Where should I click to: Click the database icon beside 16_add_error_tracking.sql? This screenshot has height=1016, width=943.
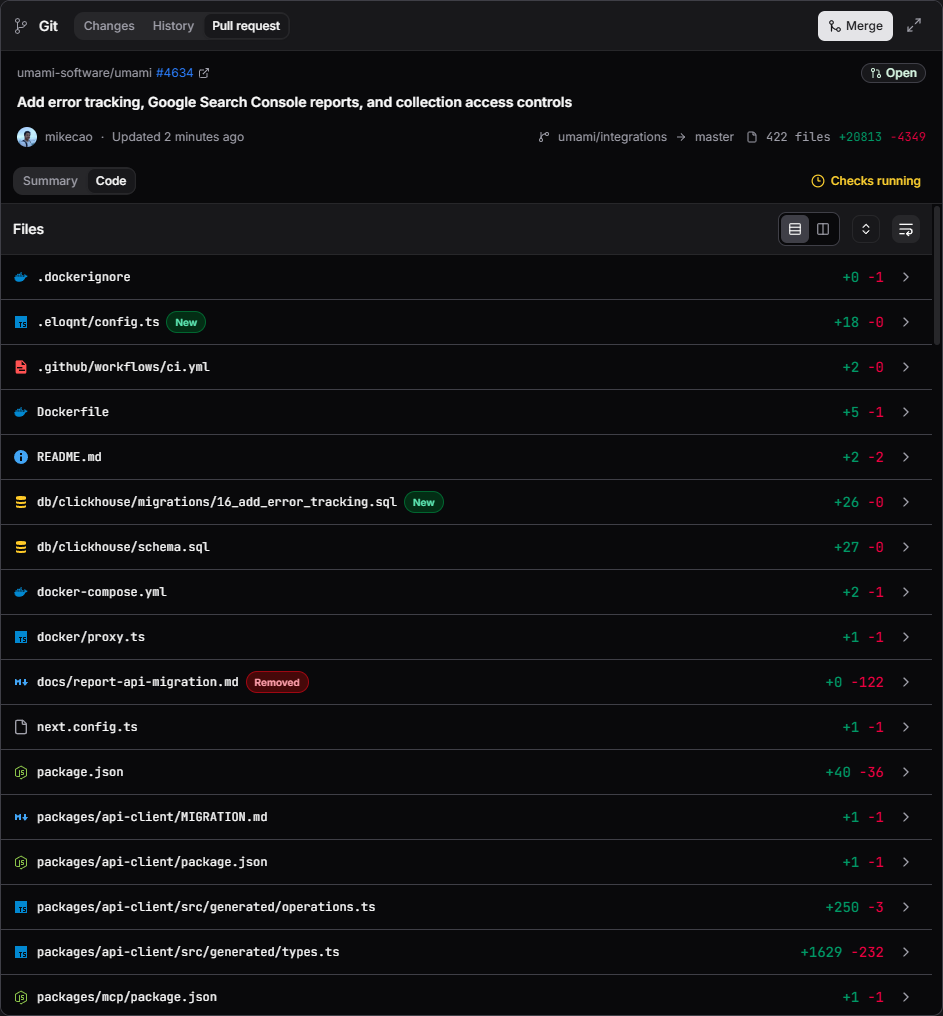(21, 502)
